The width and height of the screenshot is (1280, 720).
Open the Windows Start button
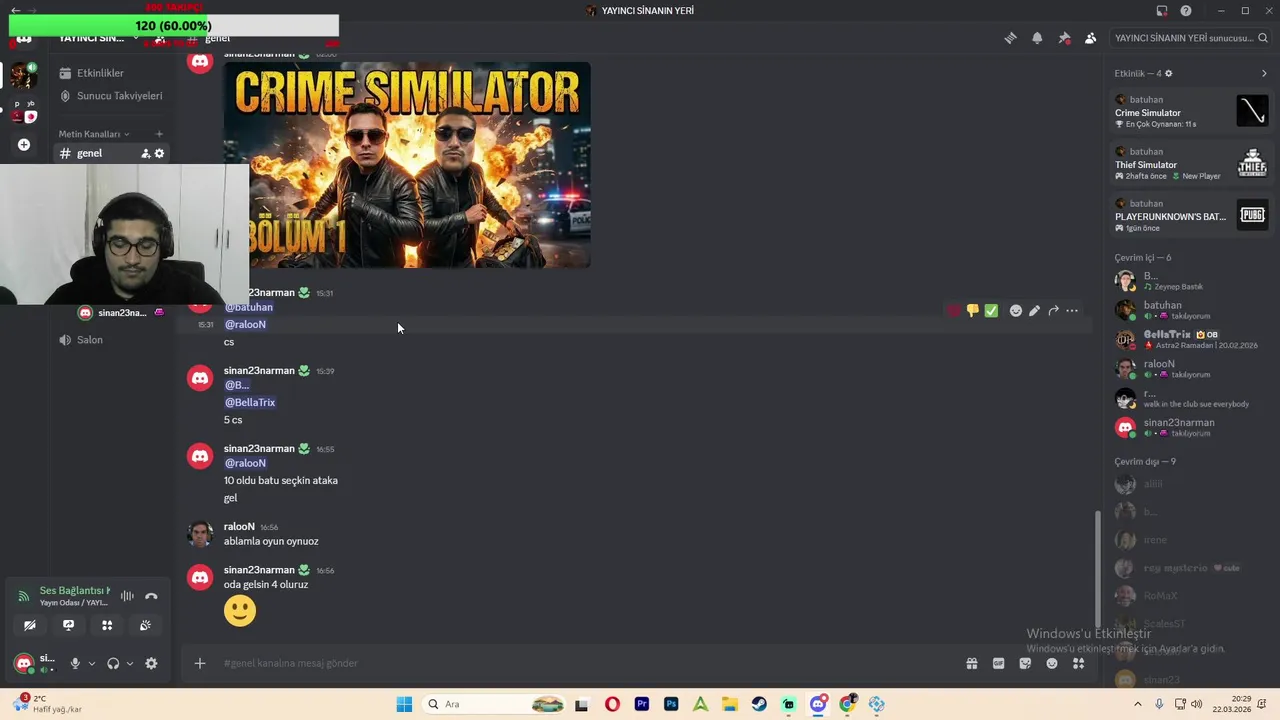(x=404, y=704)
